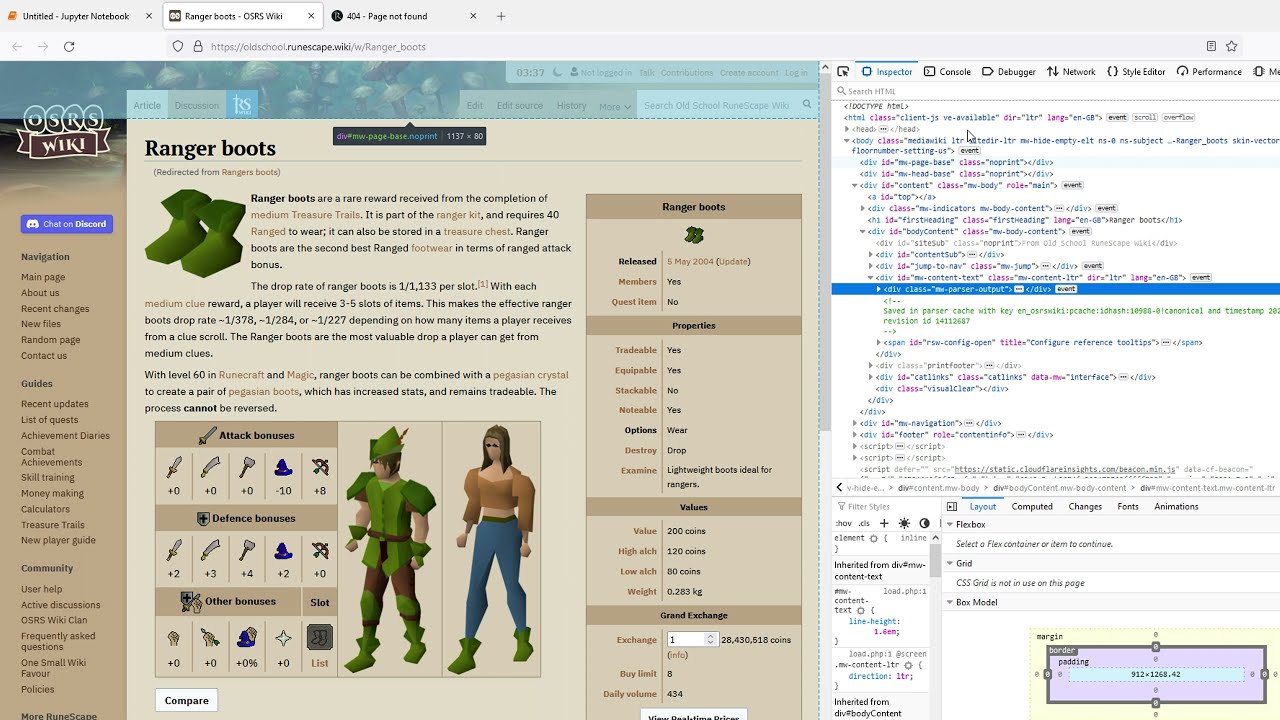Click the wiki search magnifier icon
This screenshot has height=720, width=1280.
coord(807,104)
